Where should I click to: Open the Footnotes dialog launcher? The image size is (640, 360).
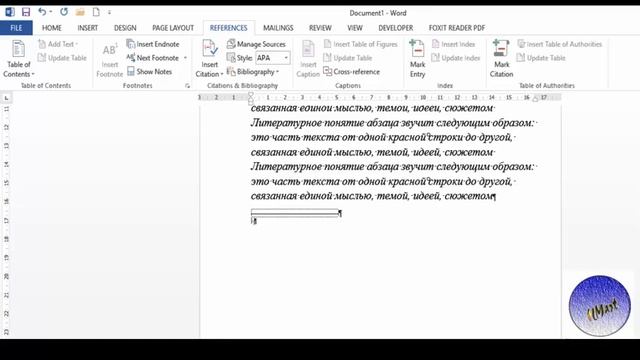[187, 86]
